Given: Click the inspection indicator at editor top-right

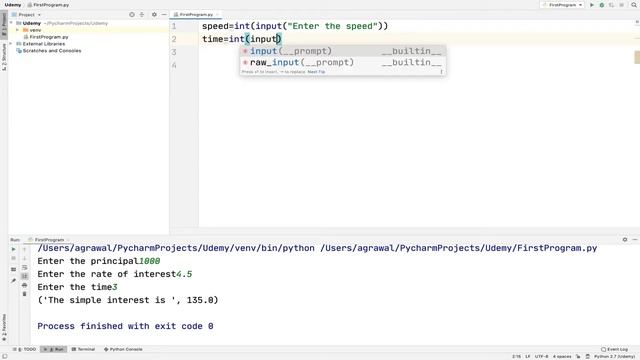Looking at the screenshot, I should point(637,22).
